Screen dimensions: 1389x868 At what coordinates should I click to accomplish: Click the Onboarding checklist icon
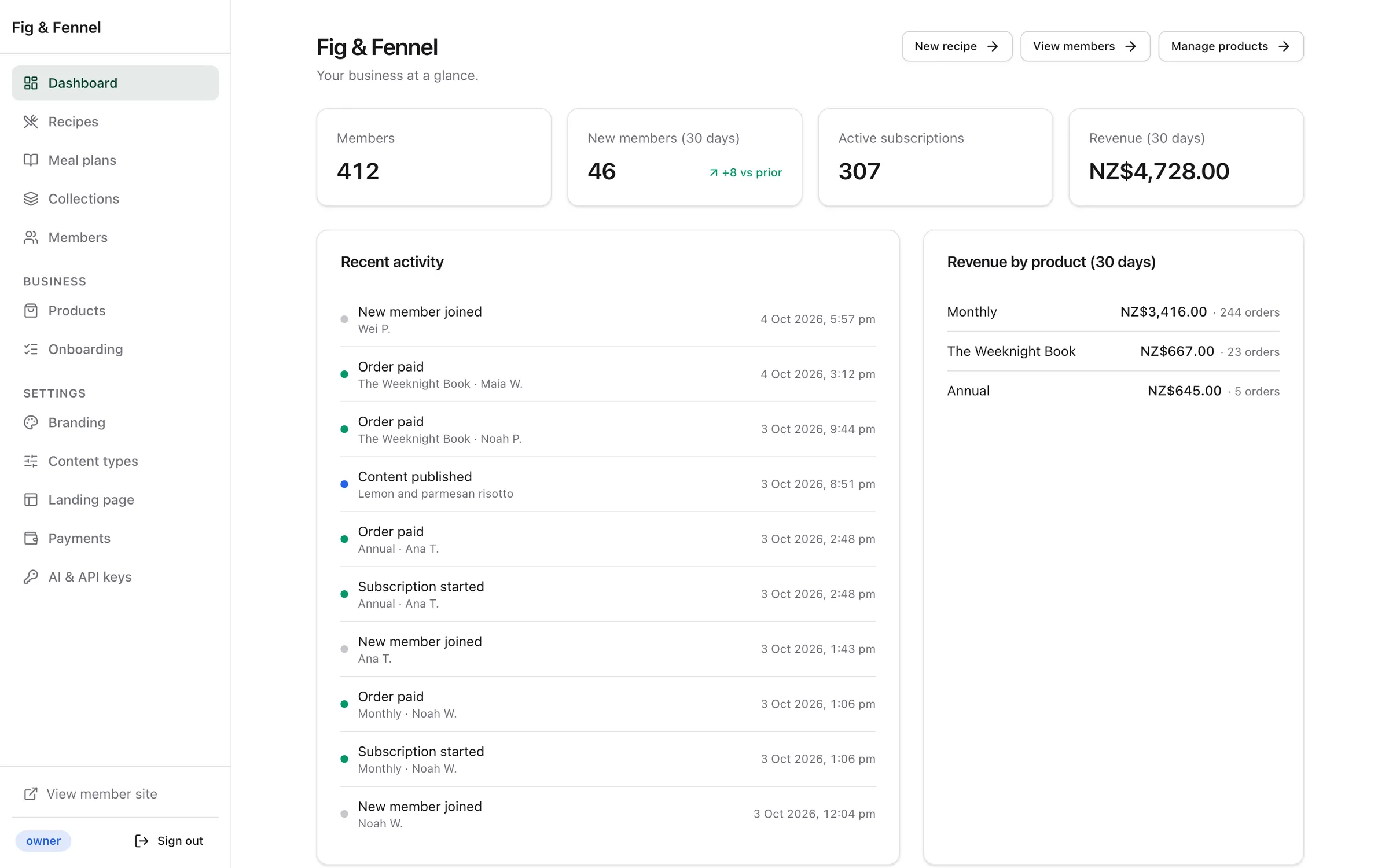pos(31,349)
